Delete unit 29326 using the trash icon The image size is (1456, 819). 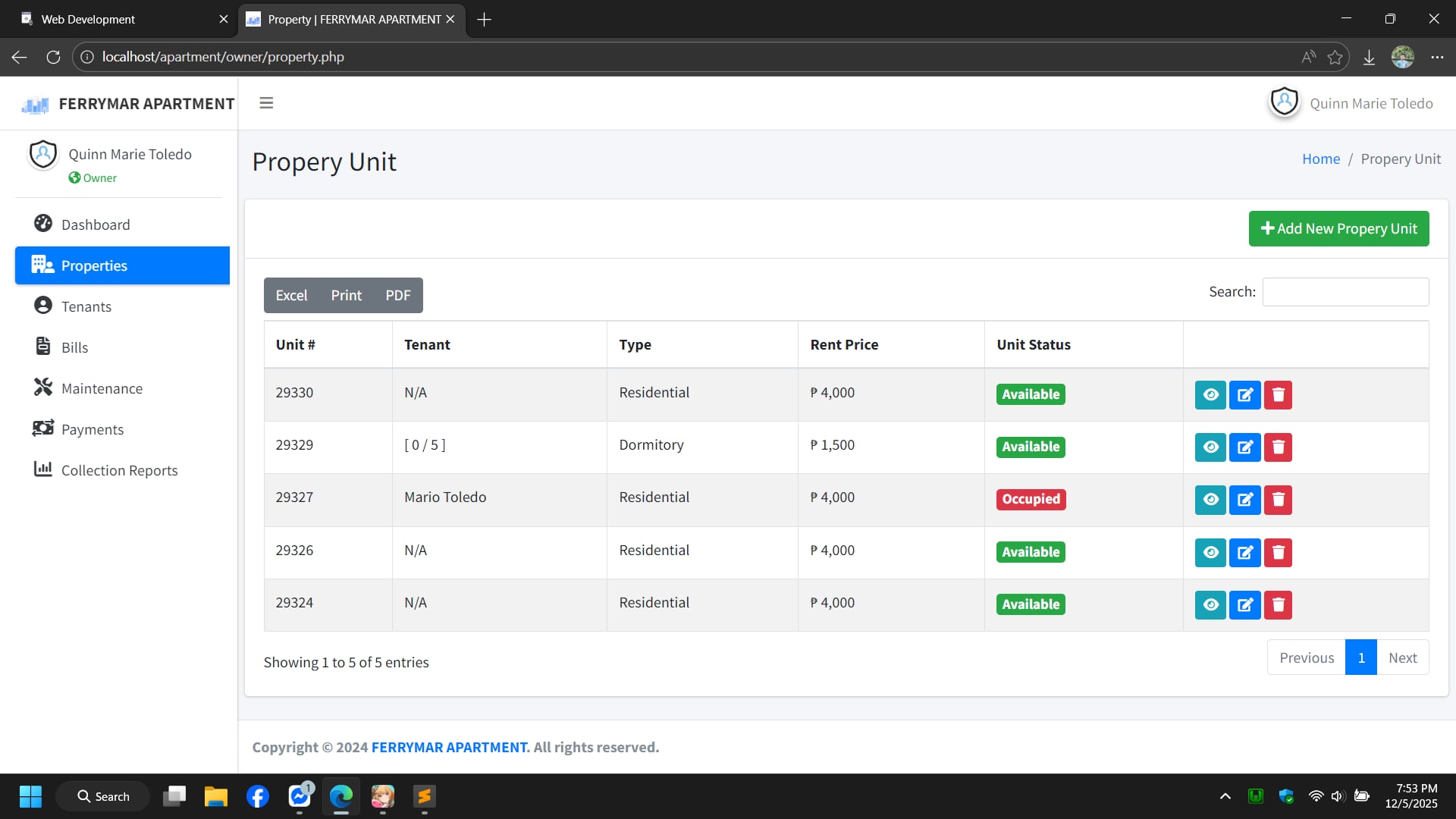pyautogui.click(x=1278, y=552)
